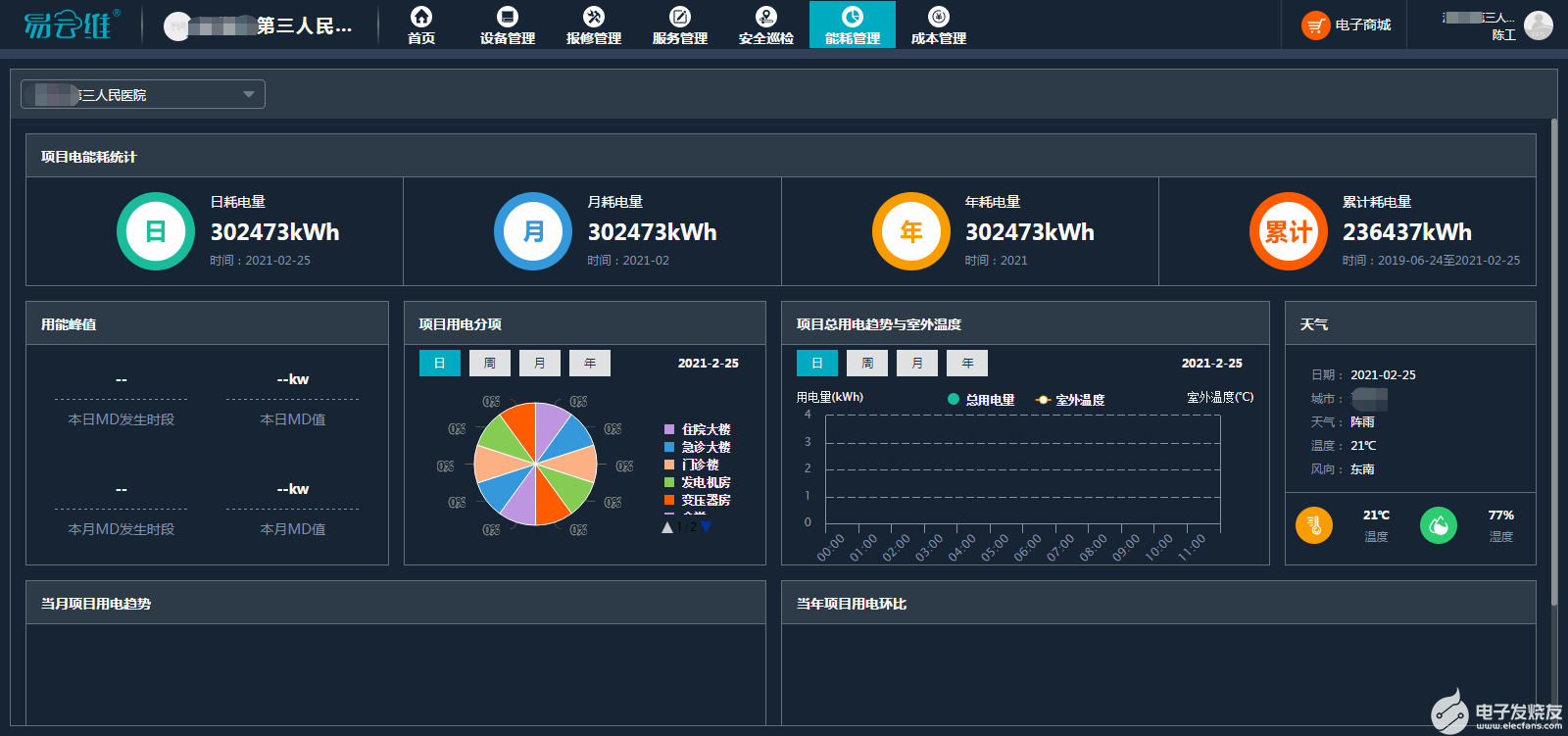The image size is (1568, 736).
Task: Select 年 tab in 项目用电分项 panel
Action: 590,364
